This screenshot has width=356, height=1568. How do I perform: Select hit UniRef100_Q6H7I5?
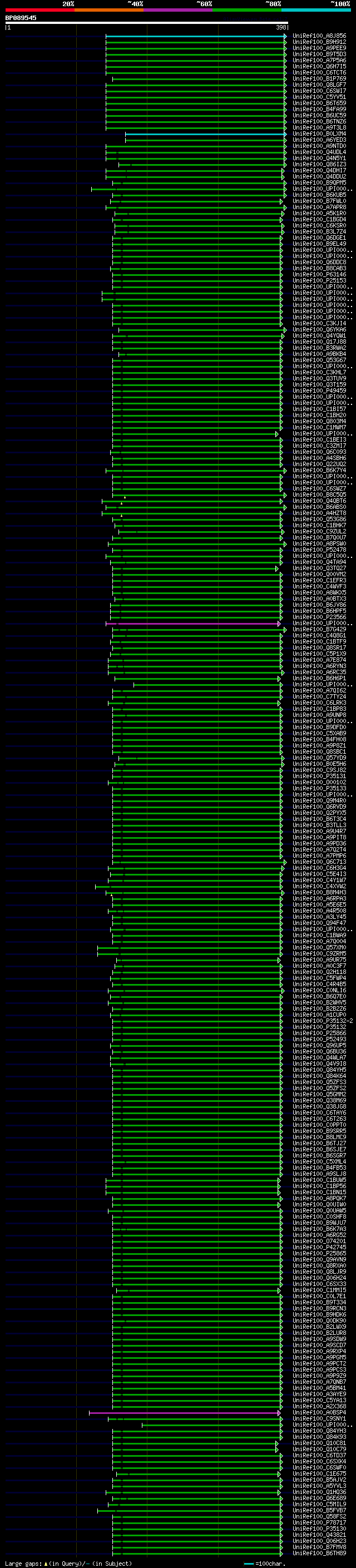coord(319,66)
